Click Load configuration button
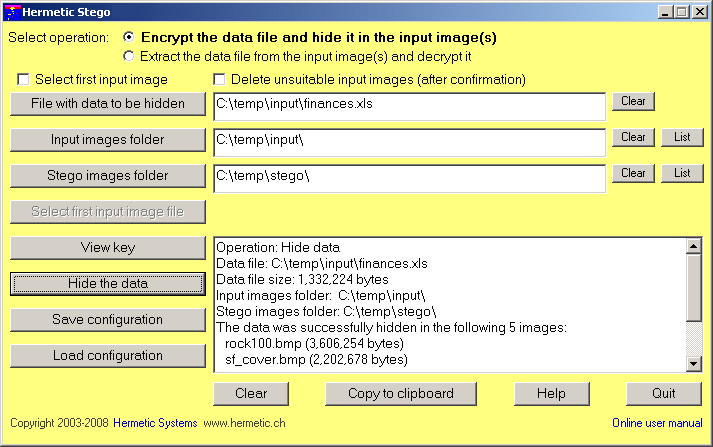The image size is (713, 447). point(108,355)
